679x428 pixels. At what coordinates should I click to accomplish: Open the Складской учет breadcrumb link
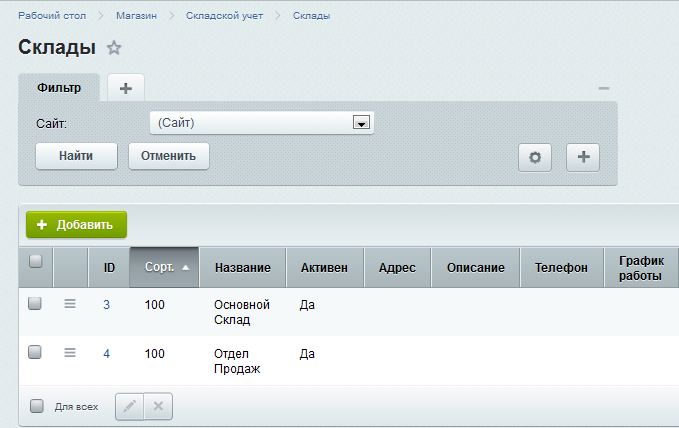[x=224, y=16]
